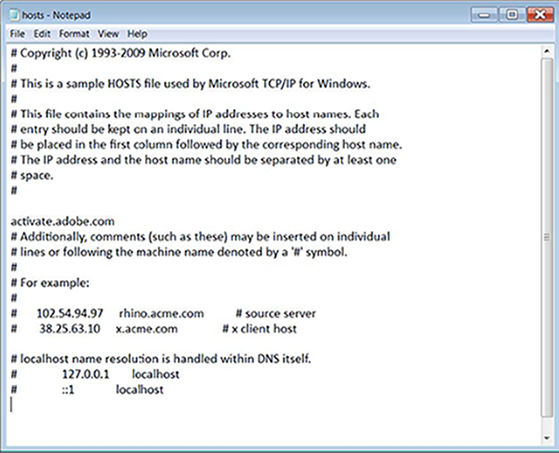Click the Copyright 1993-2009 Microsoft Corp. line
The height and width of the screenshot is (453, 559).
coord(120,53)
